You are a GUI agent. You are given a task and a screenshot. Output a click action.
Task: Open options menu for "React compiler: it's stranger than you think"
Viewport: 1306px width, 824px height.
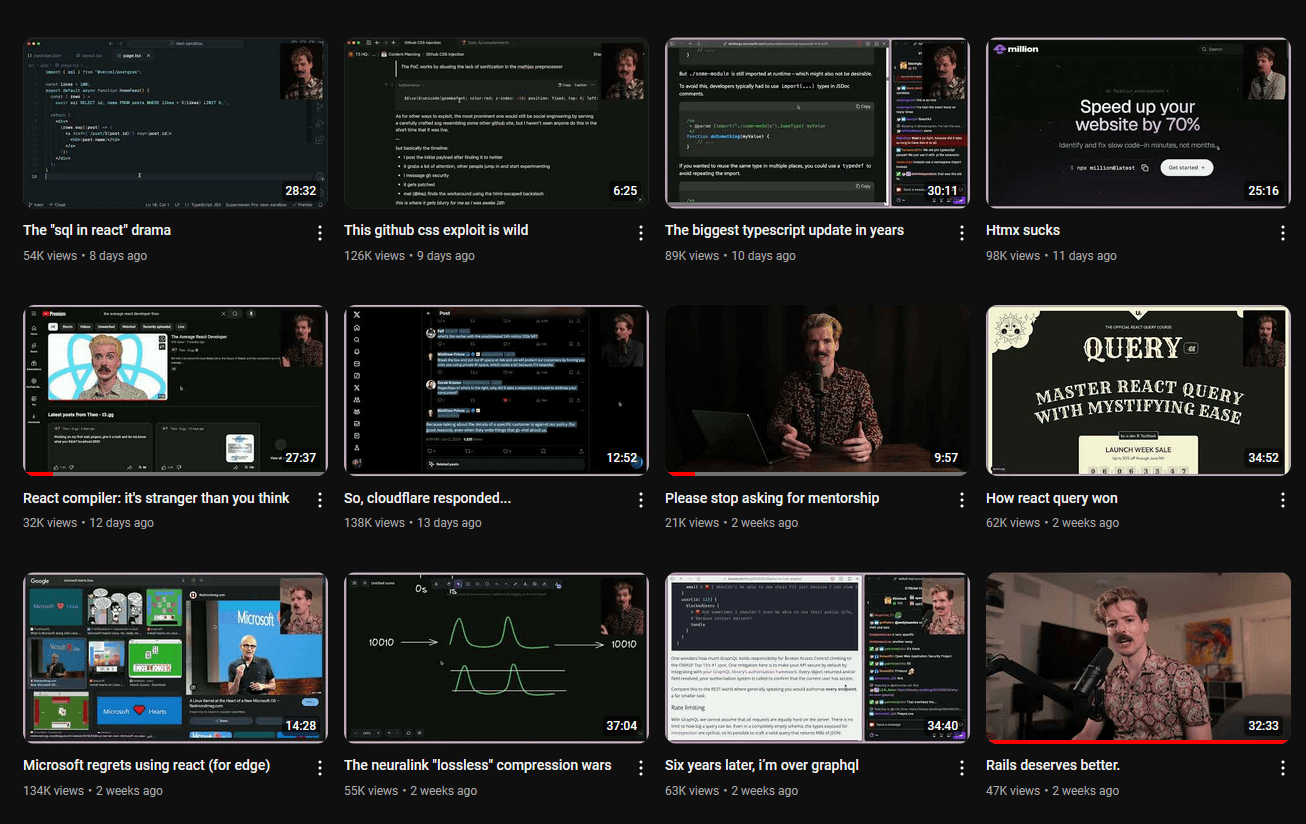pos(319,500)
